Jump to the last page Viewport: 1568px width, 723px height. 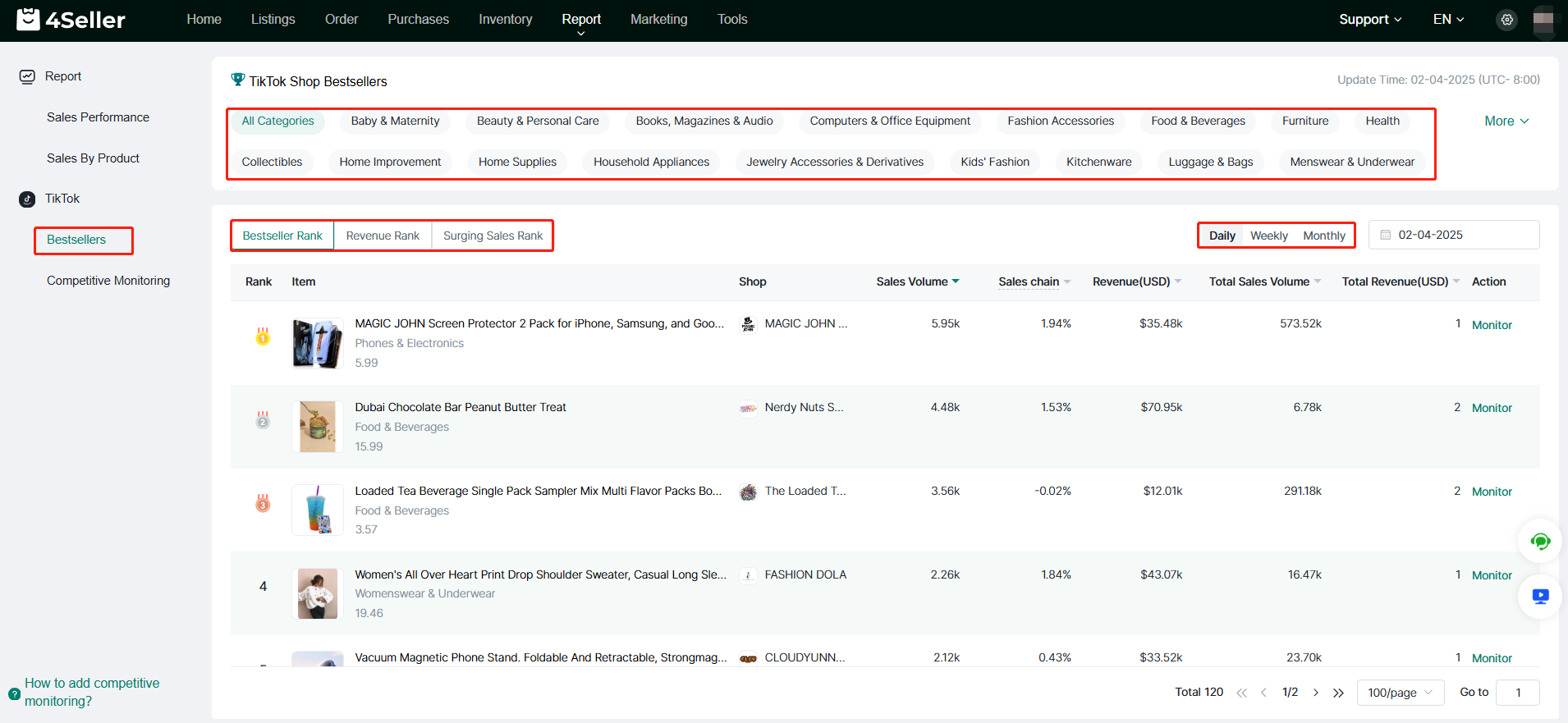pos(1338,693)
